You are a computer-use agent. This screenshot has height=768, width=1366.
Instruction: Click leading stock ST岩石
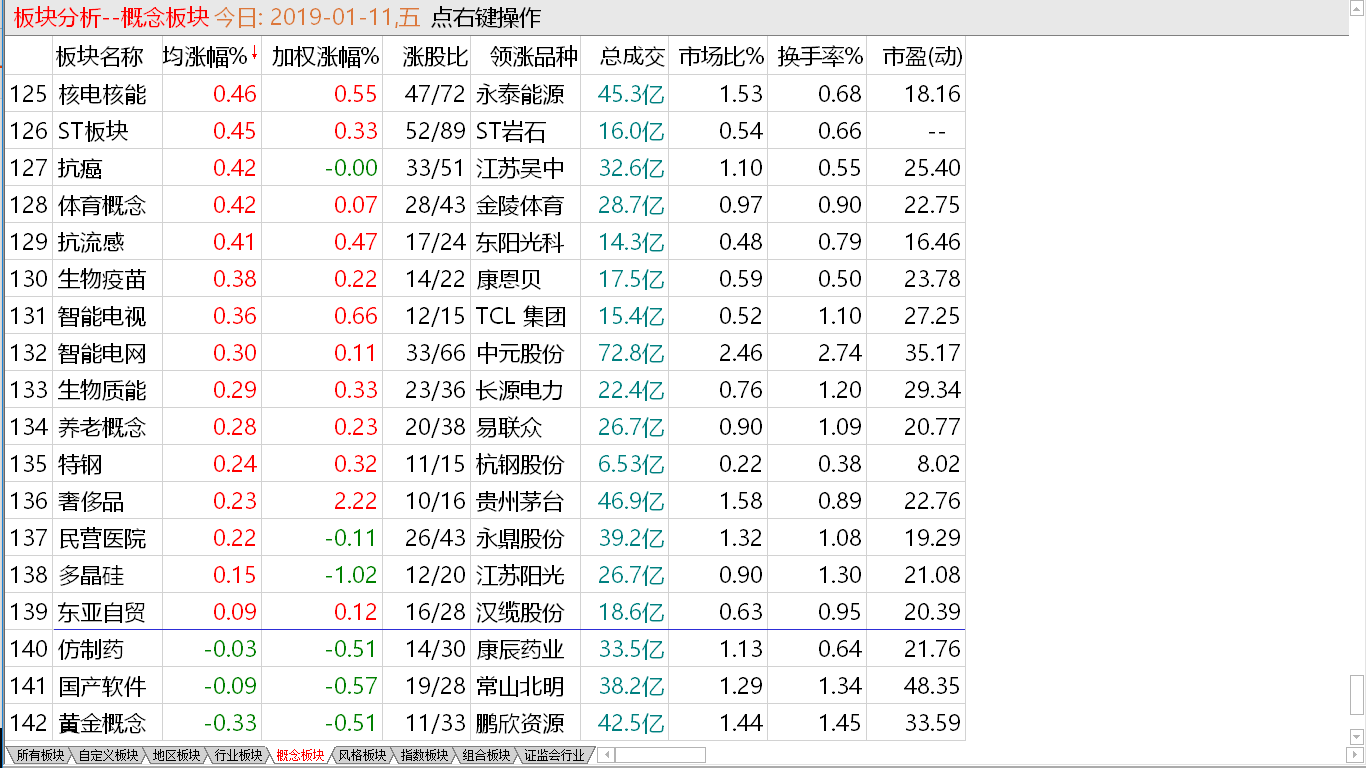[513, 131]
